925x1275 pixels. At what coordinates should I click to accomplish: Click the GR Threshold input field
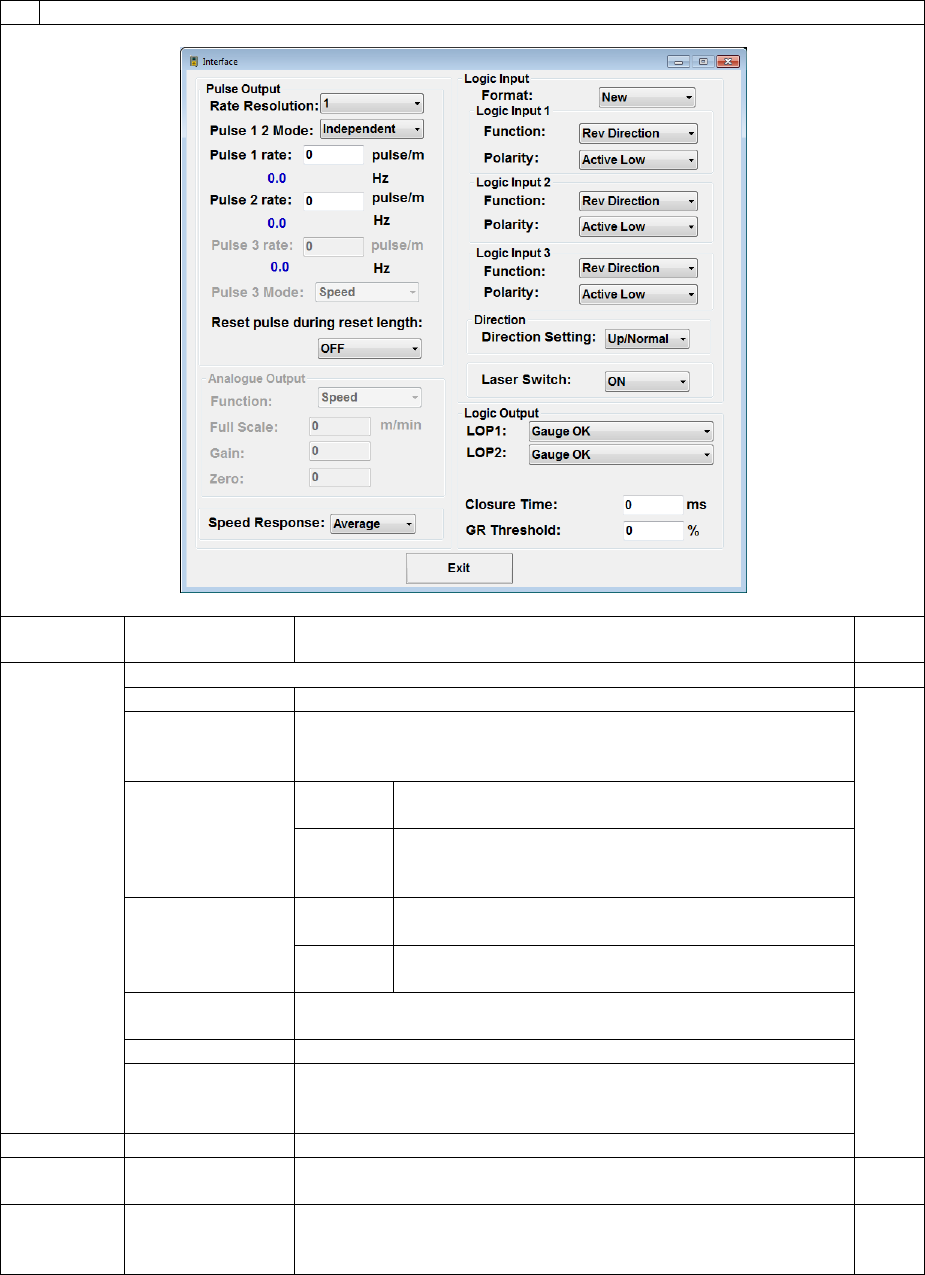click(651, 531)
